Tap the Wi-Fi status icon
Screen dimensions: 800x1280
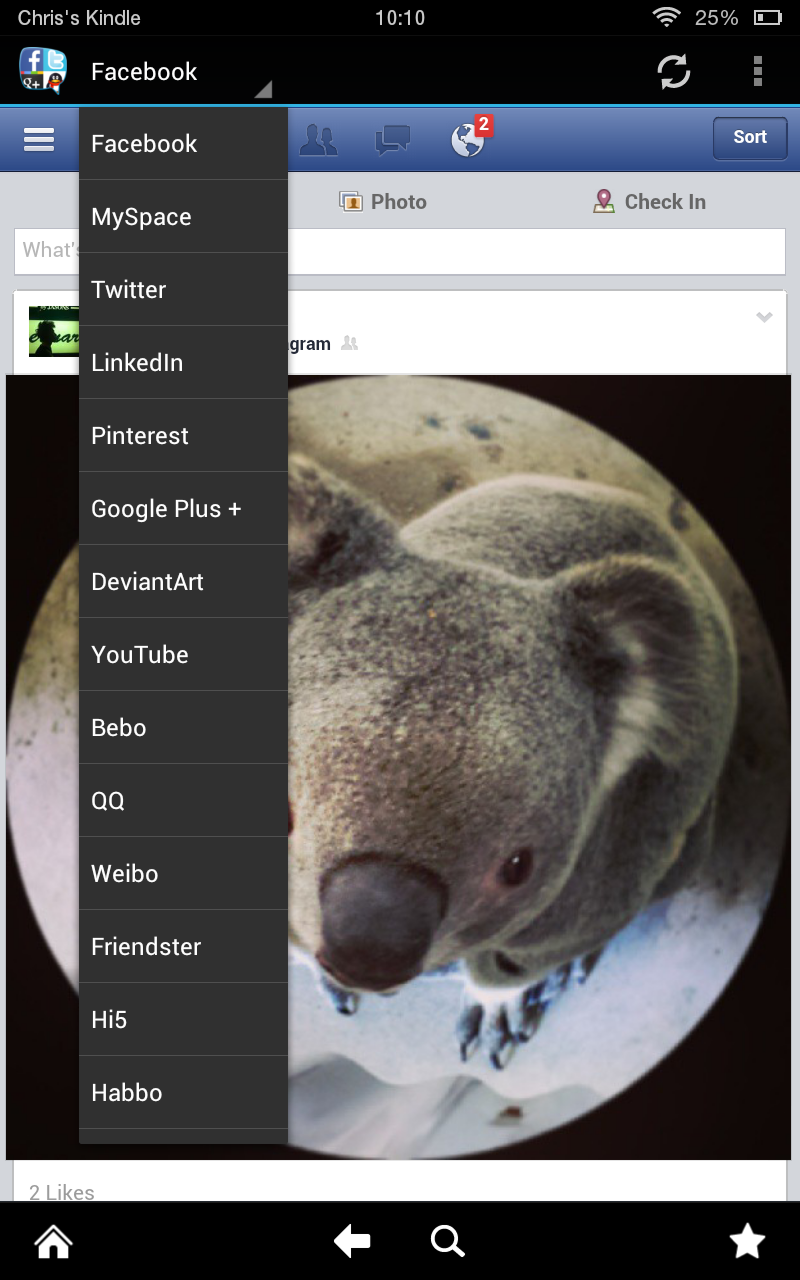pos(666,18)
